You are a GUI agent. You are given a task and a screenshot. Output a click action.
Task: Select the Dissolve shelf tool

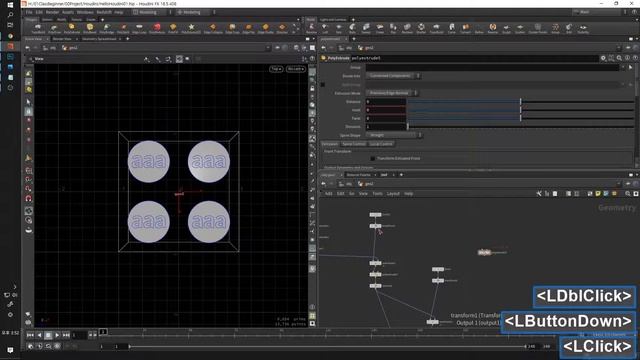282,28
